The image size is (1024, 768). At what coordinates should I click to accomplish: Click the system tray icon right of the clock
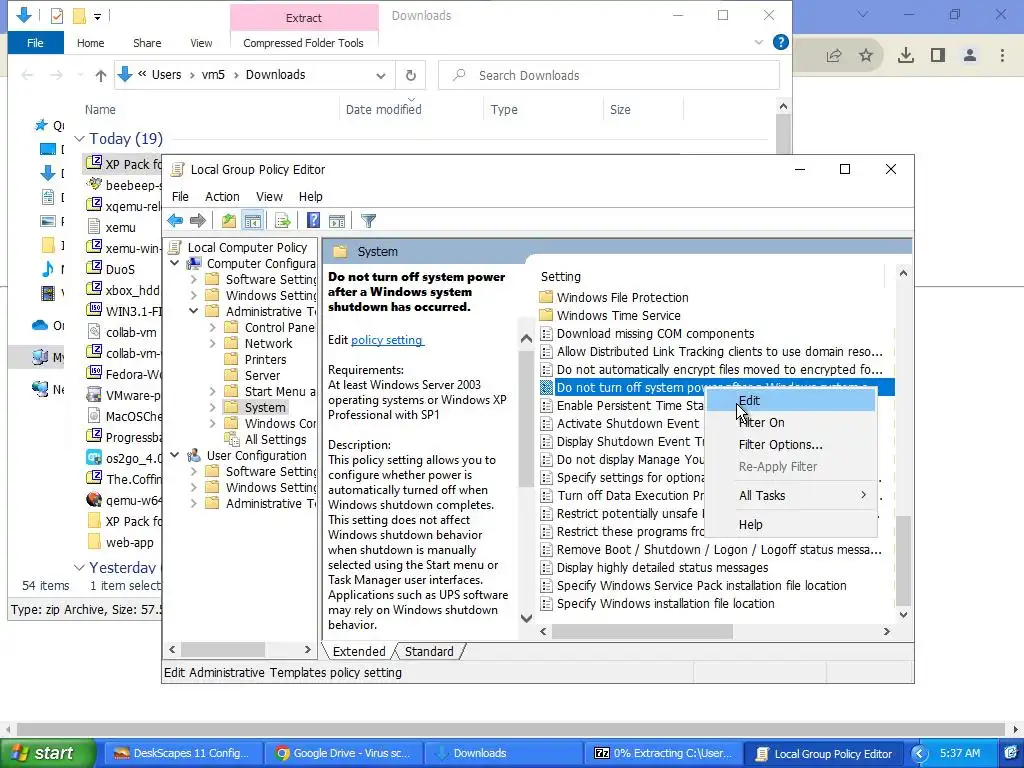click(1010, 753)
